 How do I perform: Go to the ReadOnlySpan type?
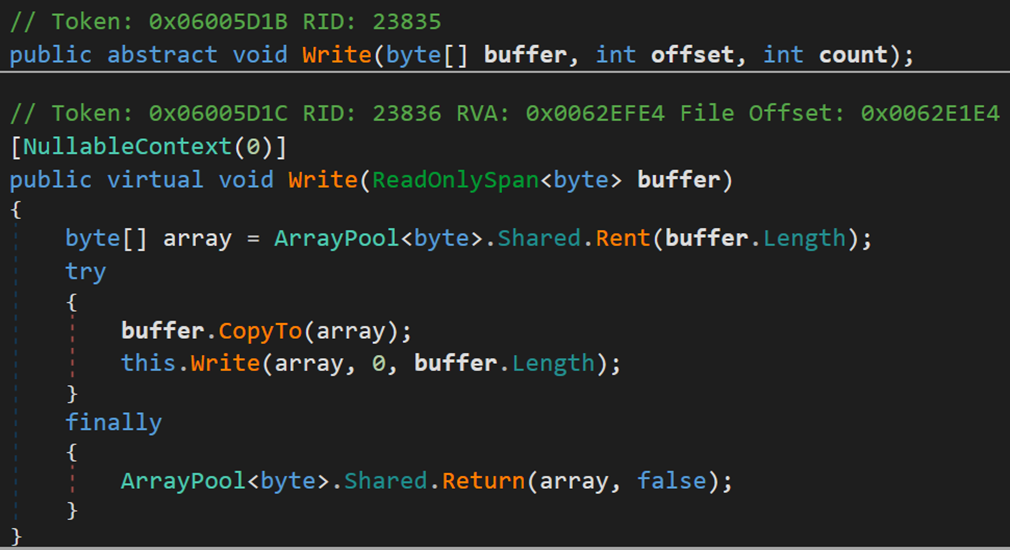click(455, 180)
